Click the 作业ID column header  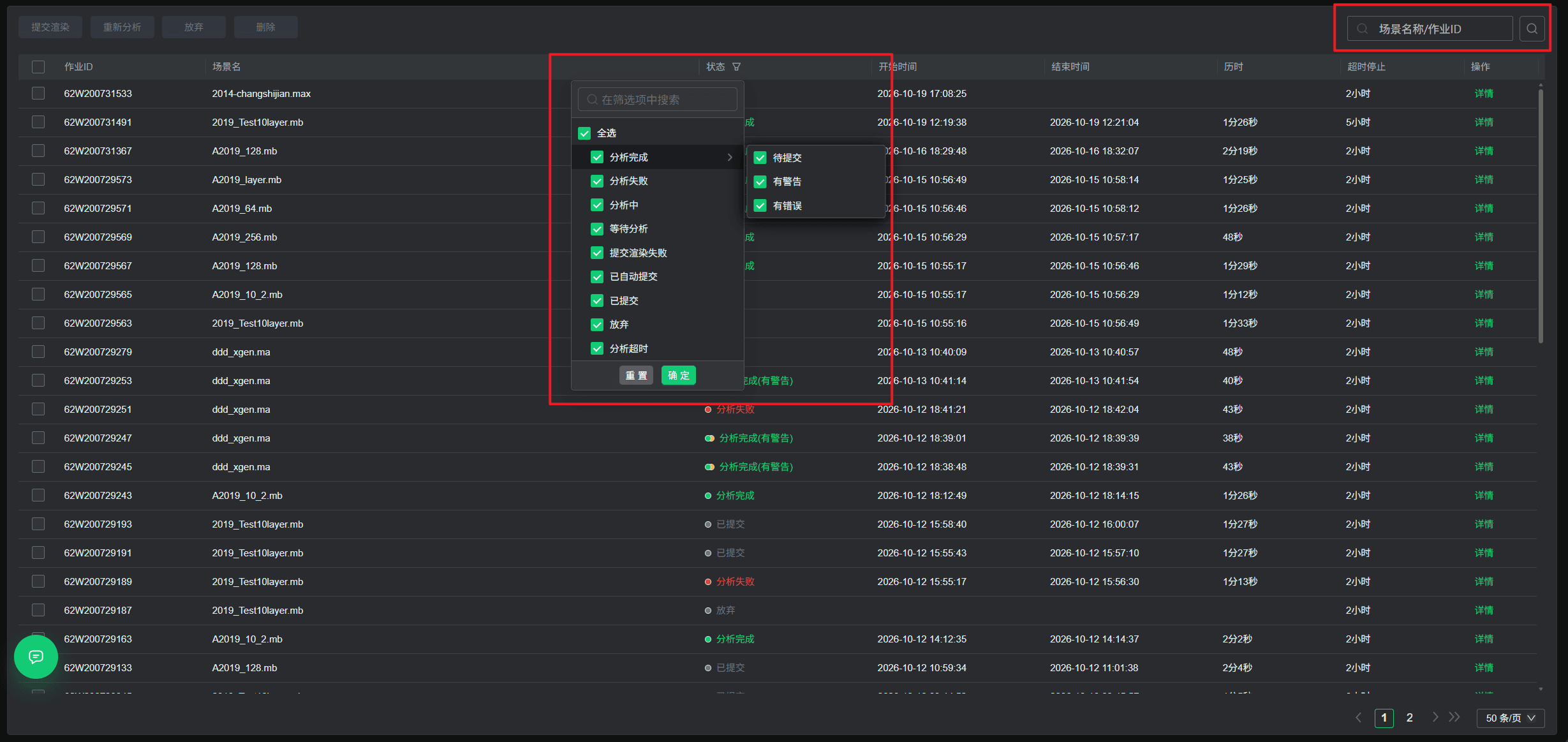(78, 67)
